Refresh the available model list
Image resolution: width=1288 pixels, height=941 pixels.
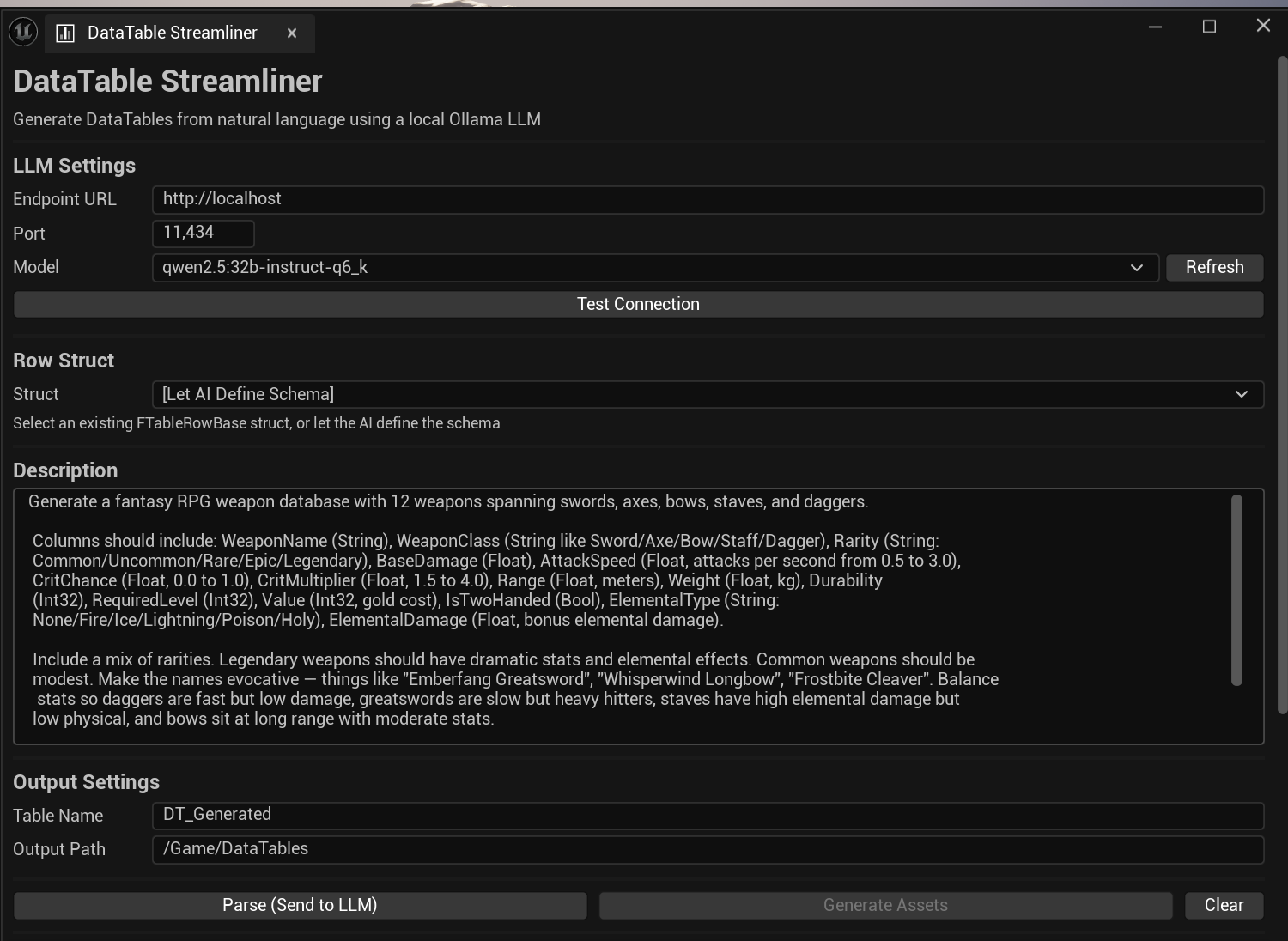[1214, 268]
